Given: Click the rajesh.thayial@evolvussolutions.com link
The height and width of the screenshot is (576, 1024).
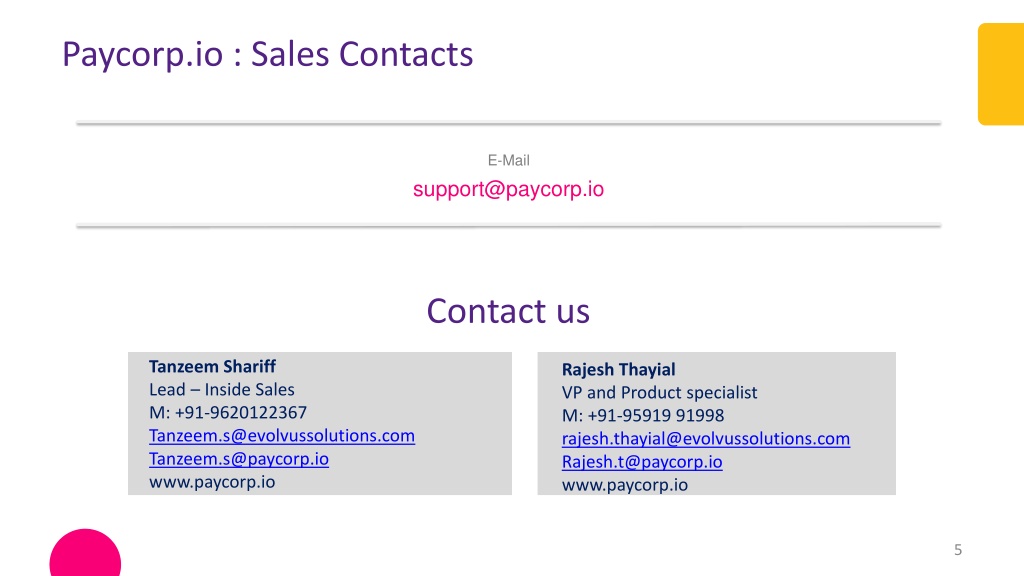Looking at the screenshot, I should coord(705,439).
